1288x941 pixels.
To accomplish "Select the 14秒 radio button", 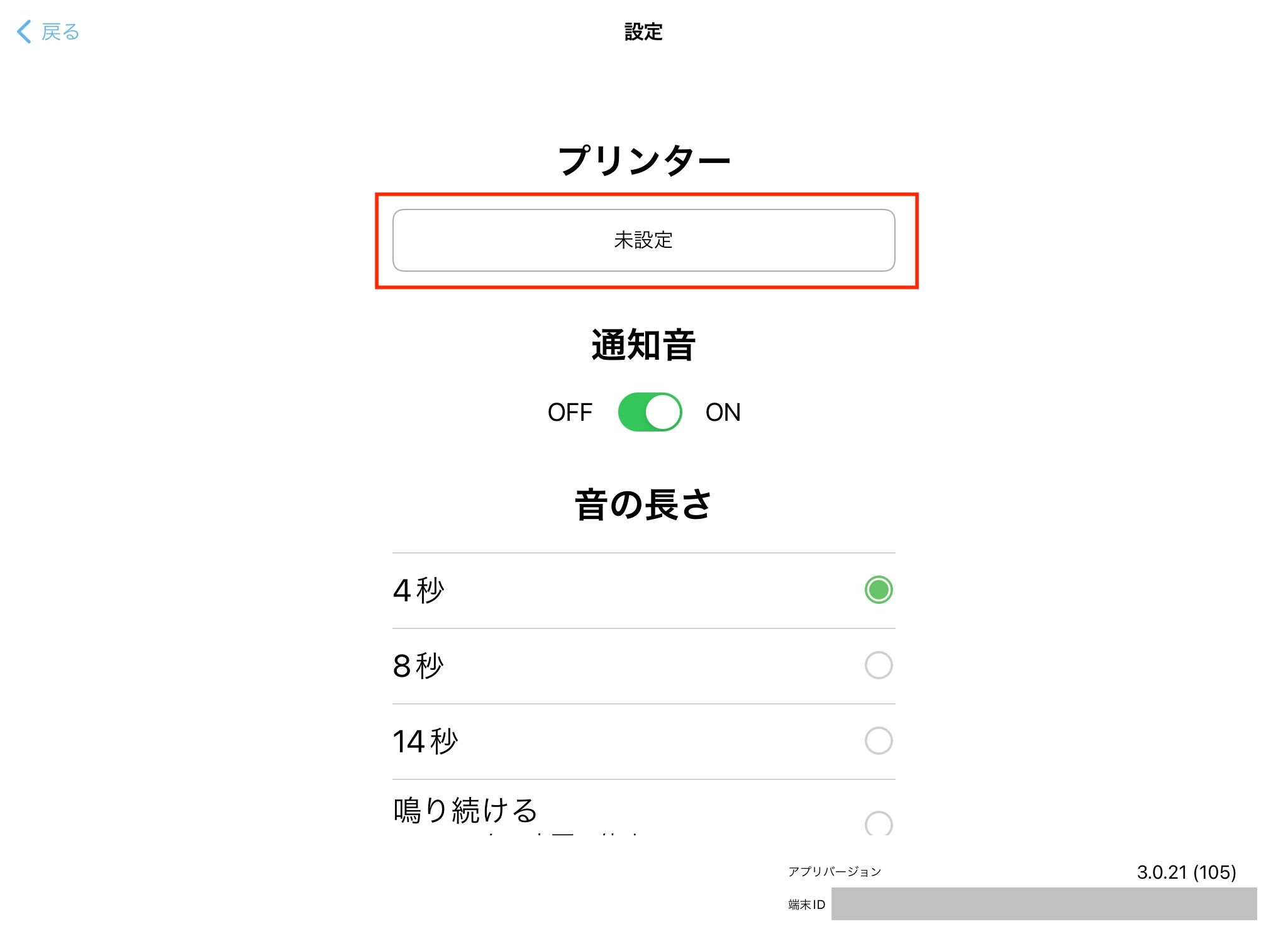I will 878,741.
